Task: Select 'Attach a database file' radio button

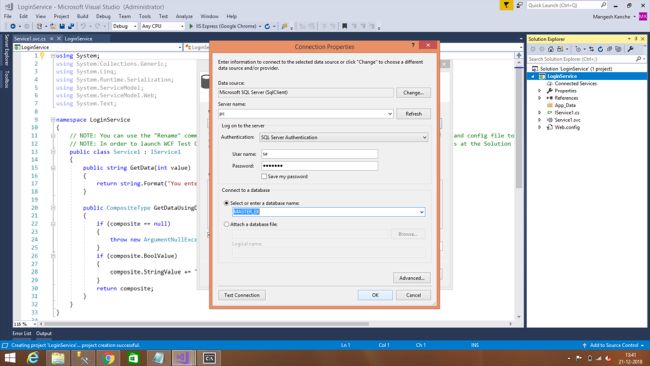Action: coord(226,224)
